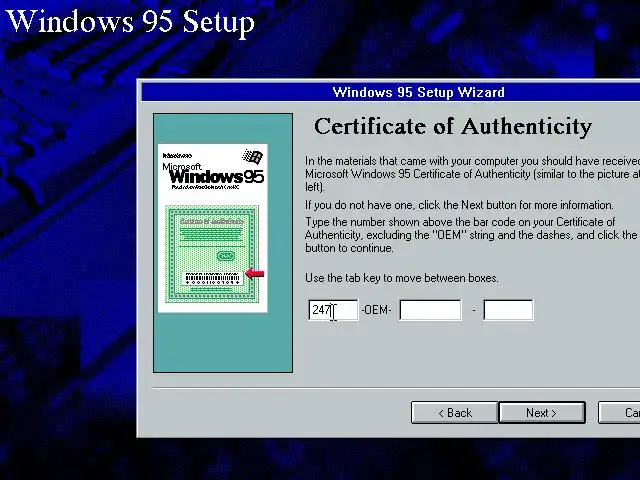Click 'Use the tab key to move between boxes.'

click(x=402, y=278)
